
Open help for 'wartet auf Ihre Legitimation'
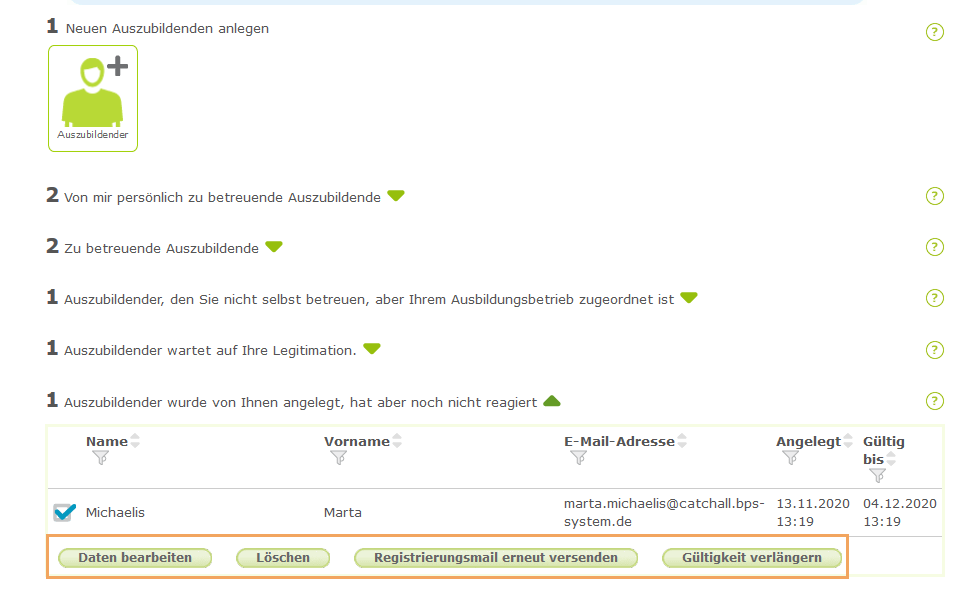coord(934,350)
